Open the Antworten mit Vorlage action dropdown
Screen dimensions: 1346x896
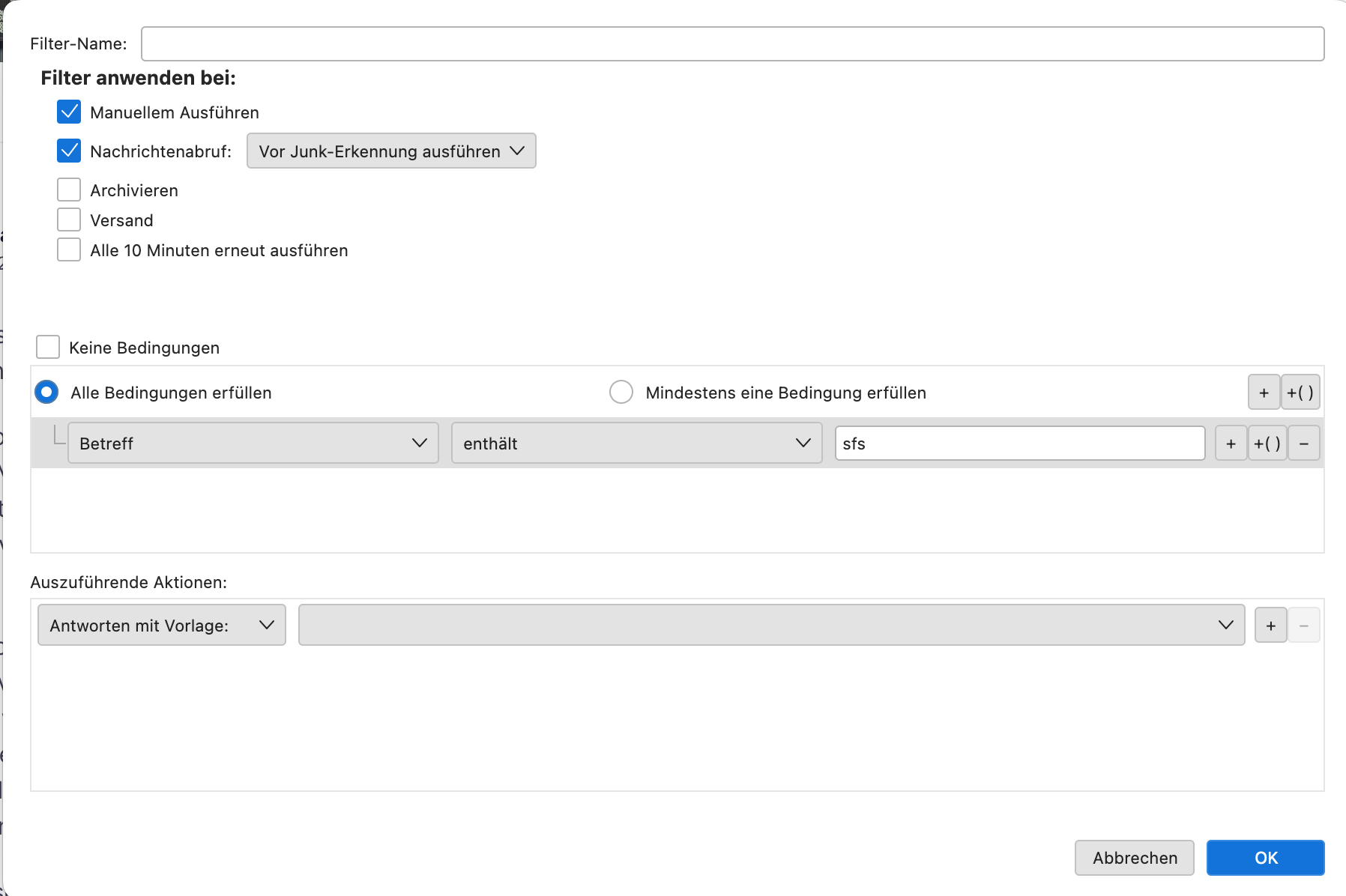[x=162, y=626]
